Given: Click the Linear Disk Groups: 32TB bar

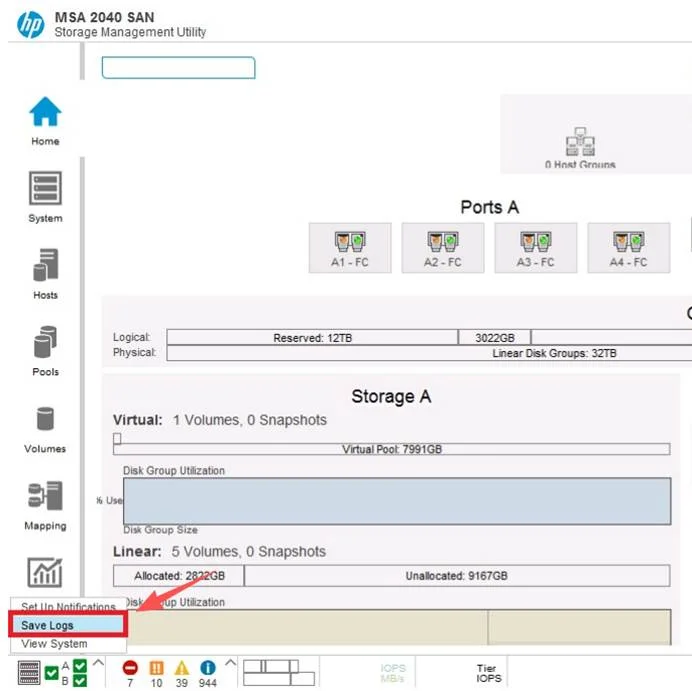Looking at the screenshot, I should pos(429,353).
